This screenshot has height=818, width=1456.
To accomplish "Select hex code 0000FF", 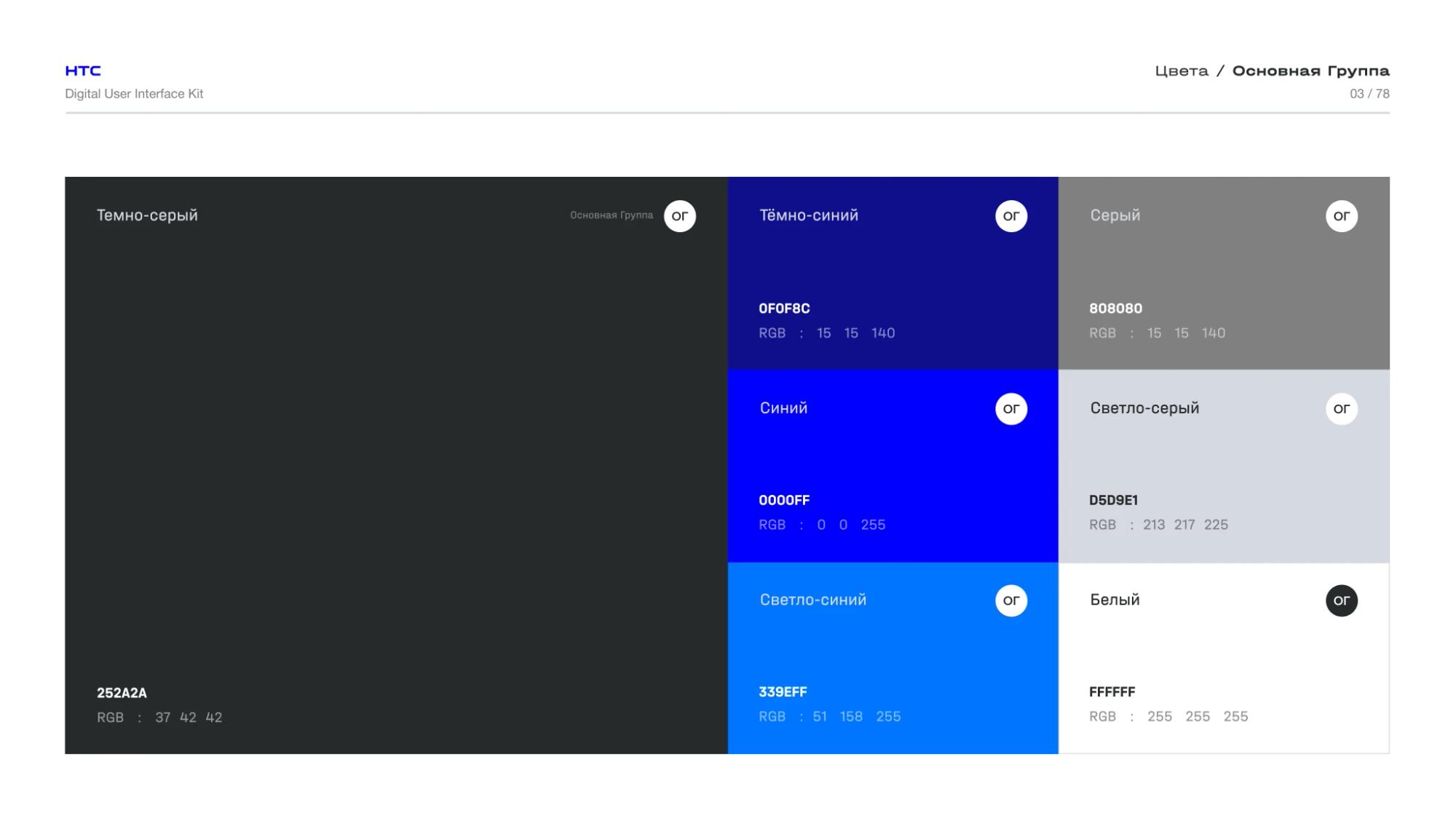I will [784, 501].
